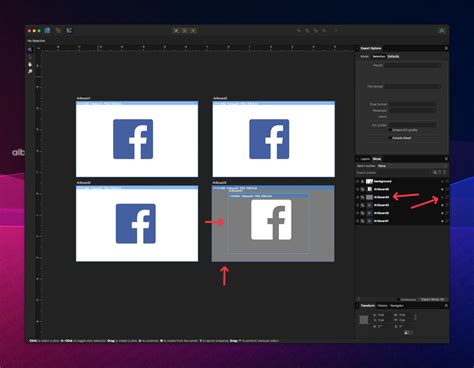Select the Artboard4 row thumbnail in Slices
474x368 pixels.
coord(370,197)
